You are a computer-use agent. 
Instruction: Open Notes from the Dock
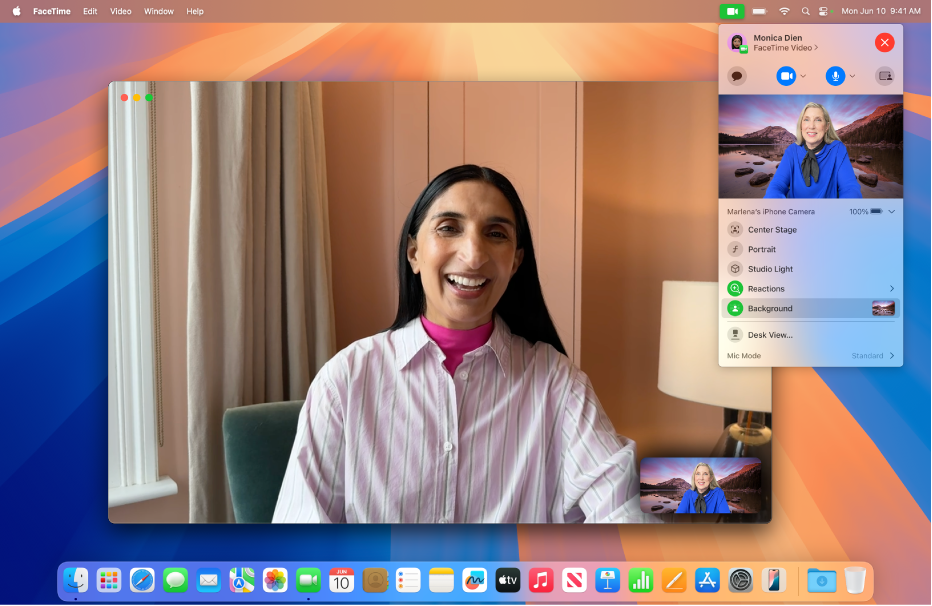coord(441,580)
